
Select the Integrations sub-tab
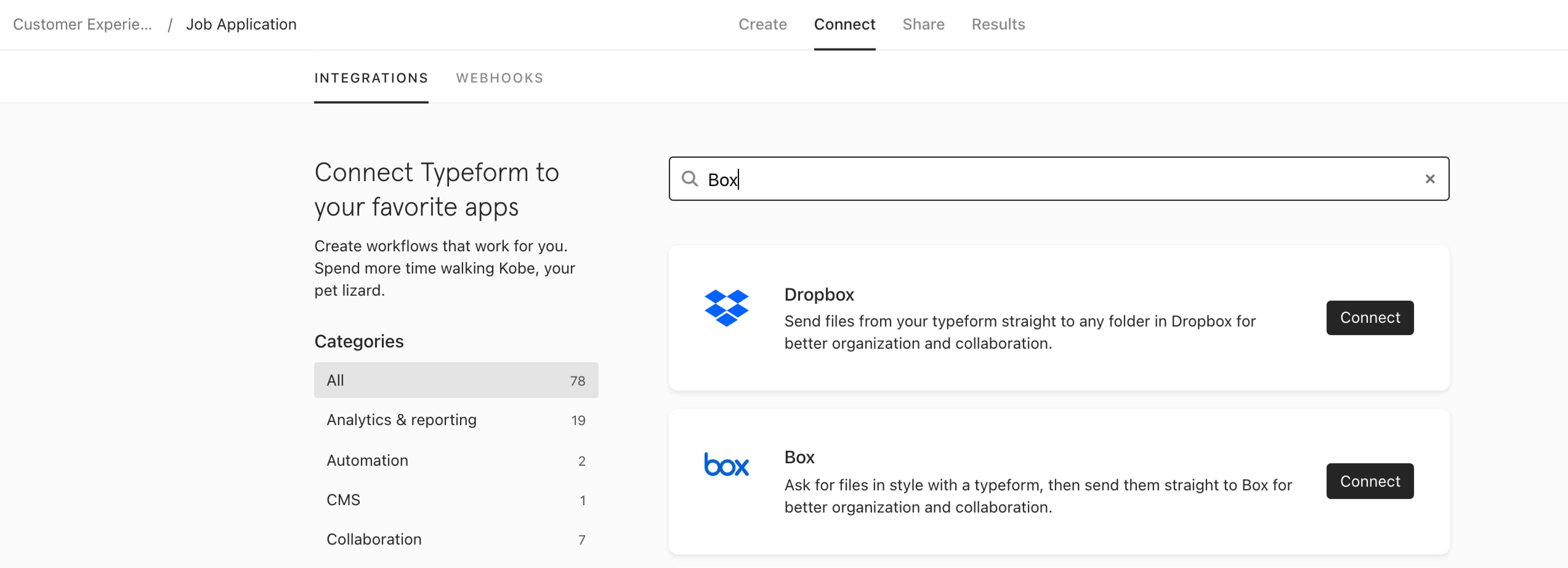(371, 78)
